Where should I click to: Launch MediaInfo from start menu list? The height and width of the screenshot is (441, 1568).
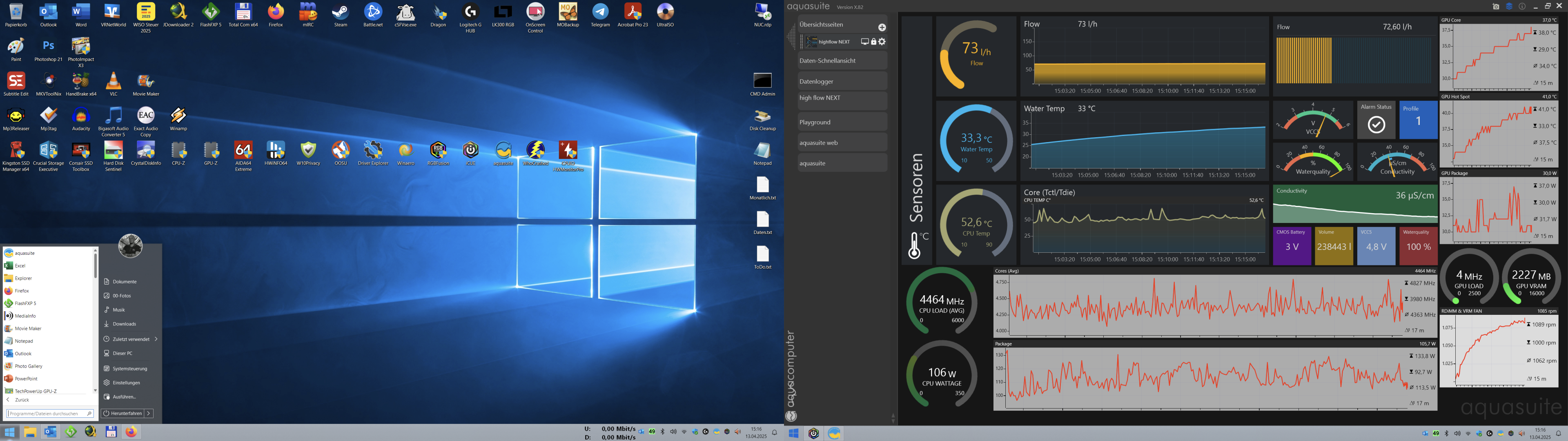coord(25,316)
